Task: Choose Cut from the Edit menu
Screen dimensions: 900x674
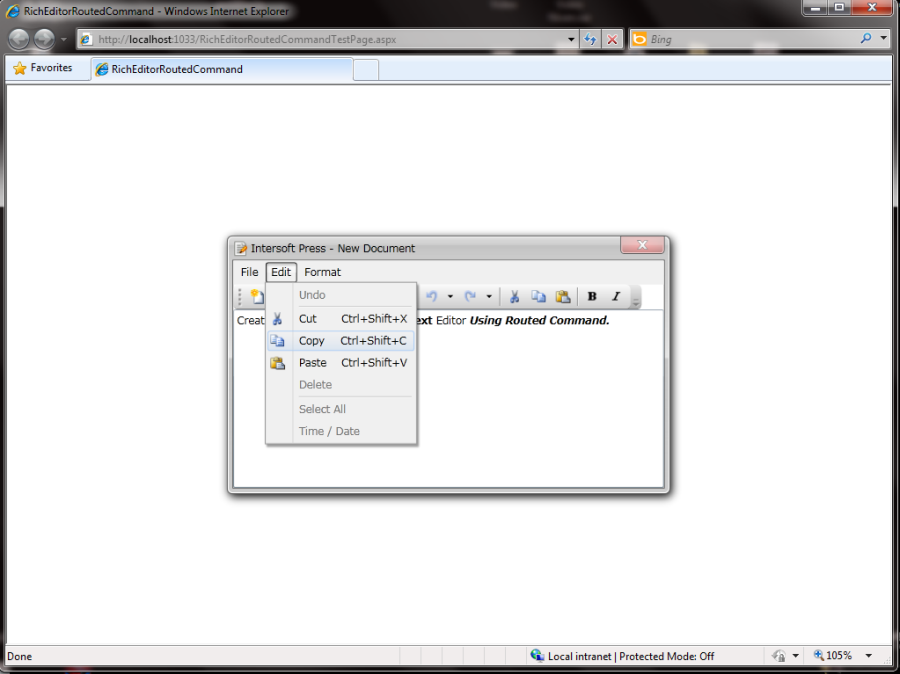Action: point(341,319)
